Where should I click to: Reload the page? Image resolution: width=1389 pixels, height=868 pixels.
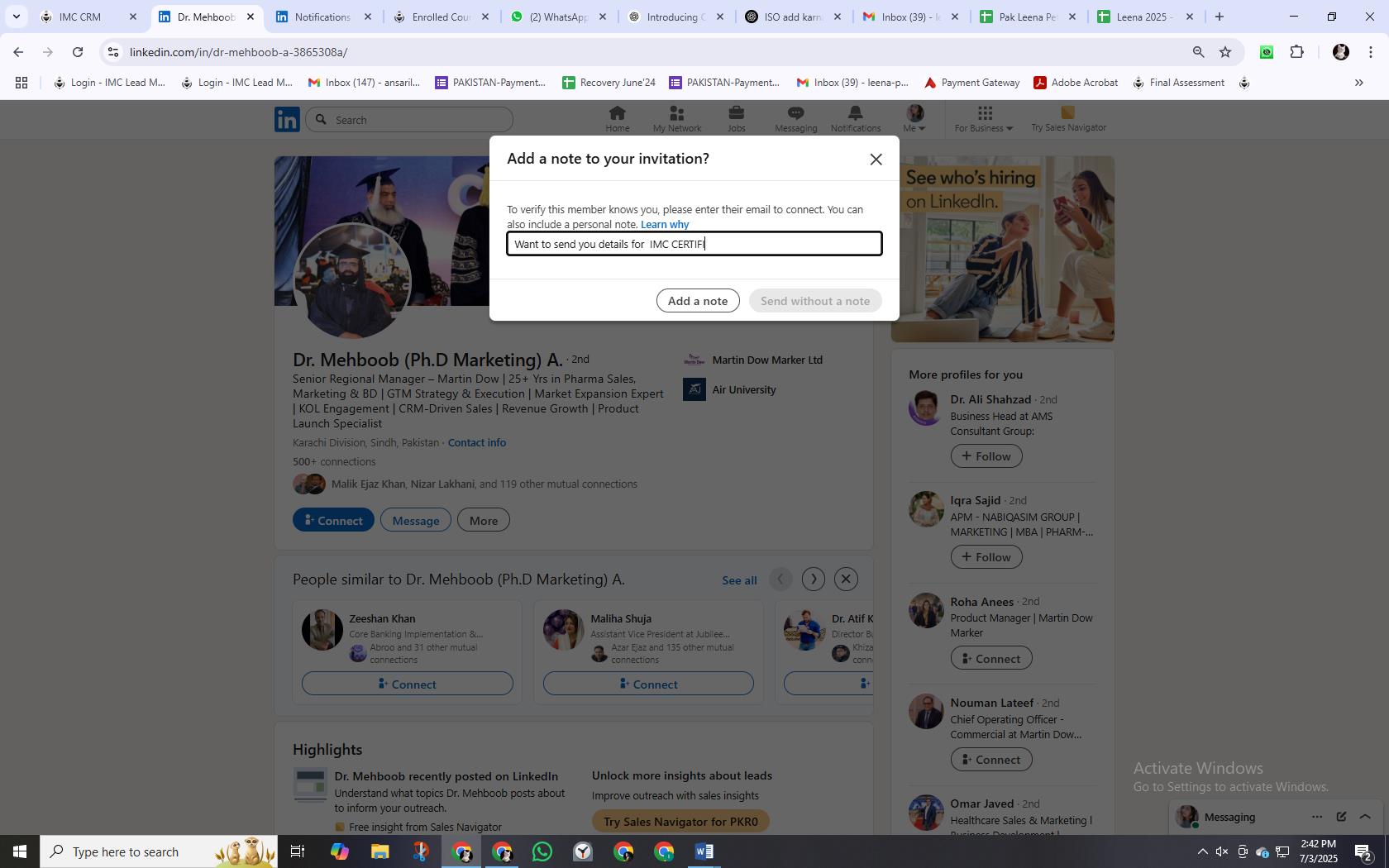(x=78, y=52)
